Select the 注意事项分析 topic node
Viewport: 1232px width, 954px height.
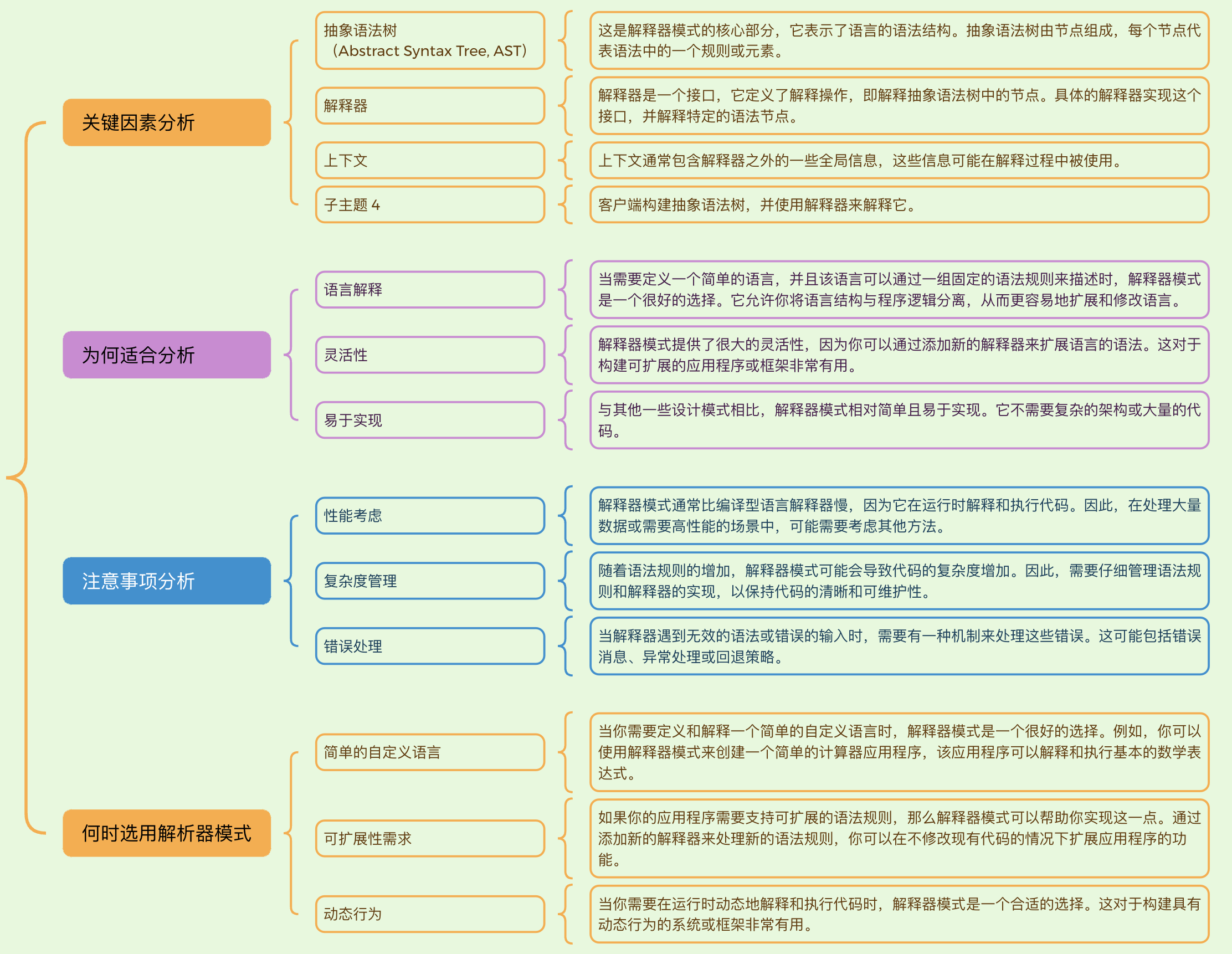(166, 581)
